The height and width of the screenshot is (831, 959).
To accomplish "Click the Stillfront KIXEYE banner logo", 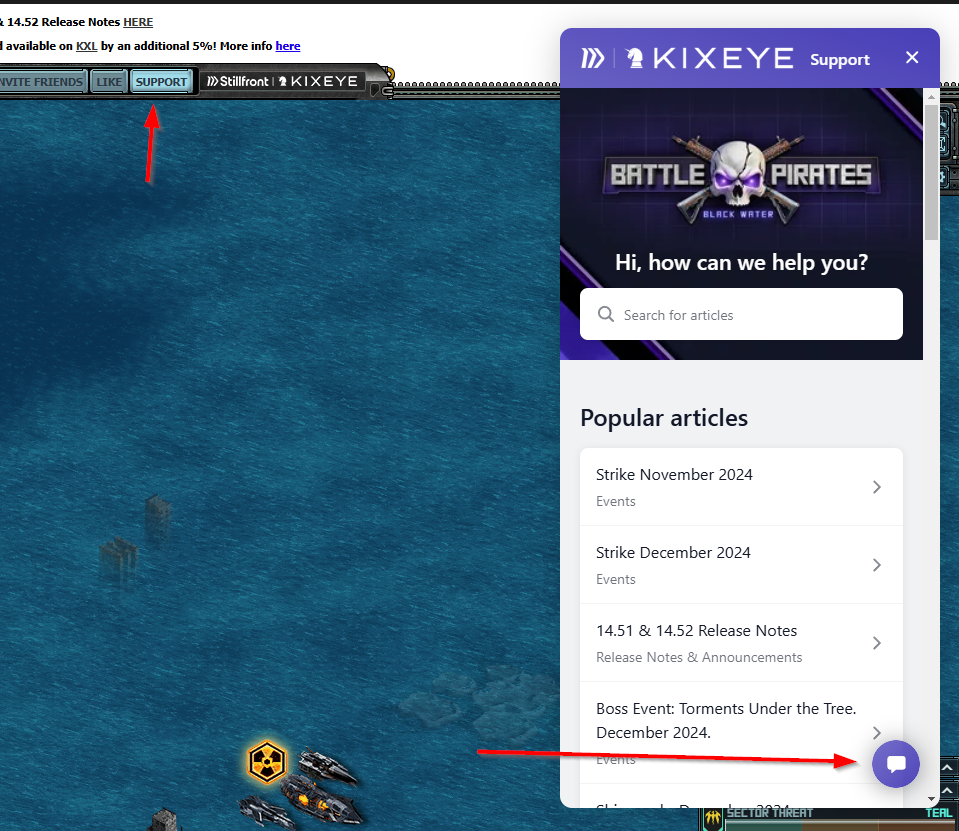I will pos(282,81).
